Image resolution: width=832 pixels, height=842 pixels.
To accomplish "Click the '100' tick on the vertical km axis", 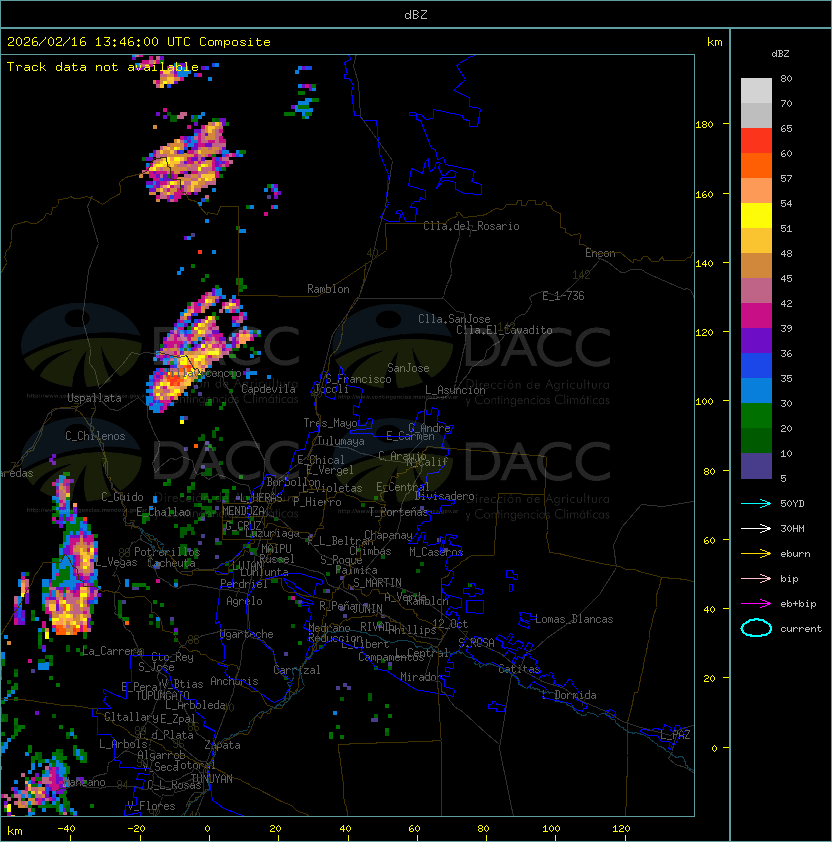I will coord(704,402).
